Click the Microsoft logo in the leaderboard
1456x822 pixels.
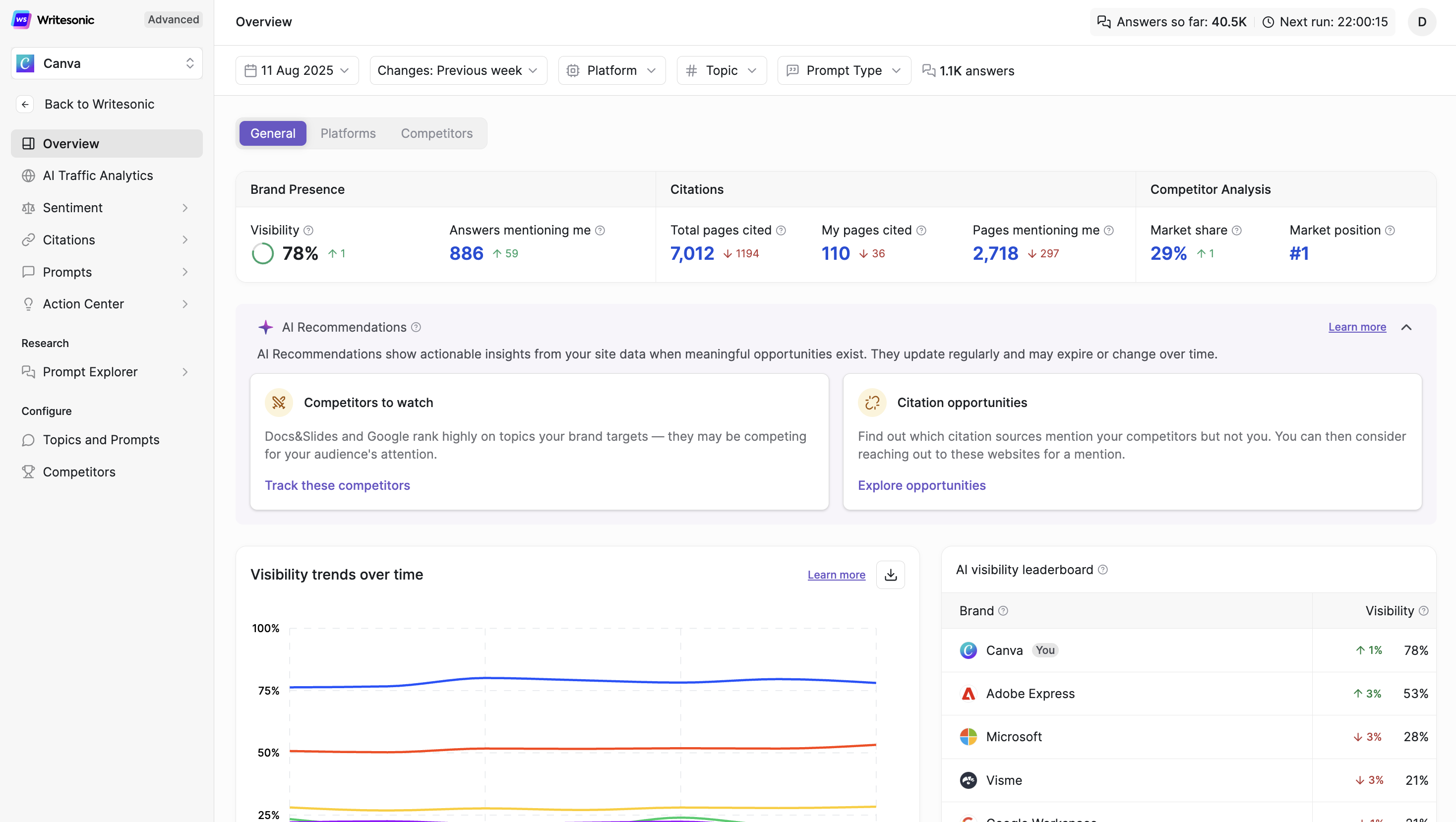(968, 737)
